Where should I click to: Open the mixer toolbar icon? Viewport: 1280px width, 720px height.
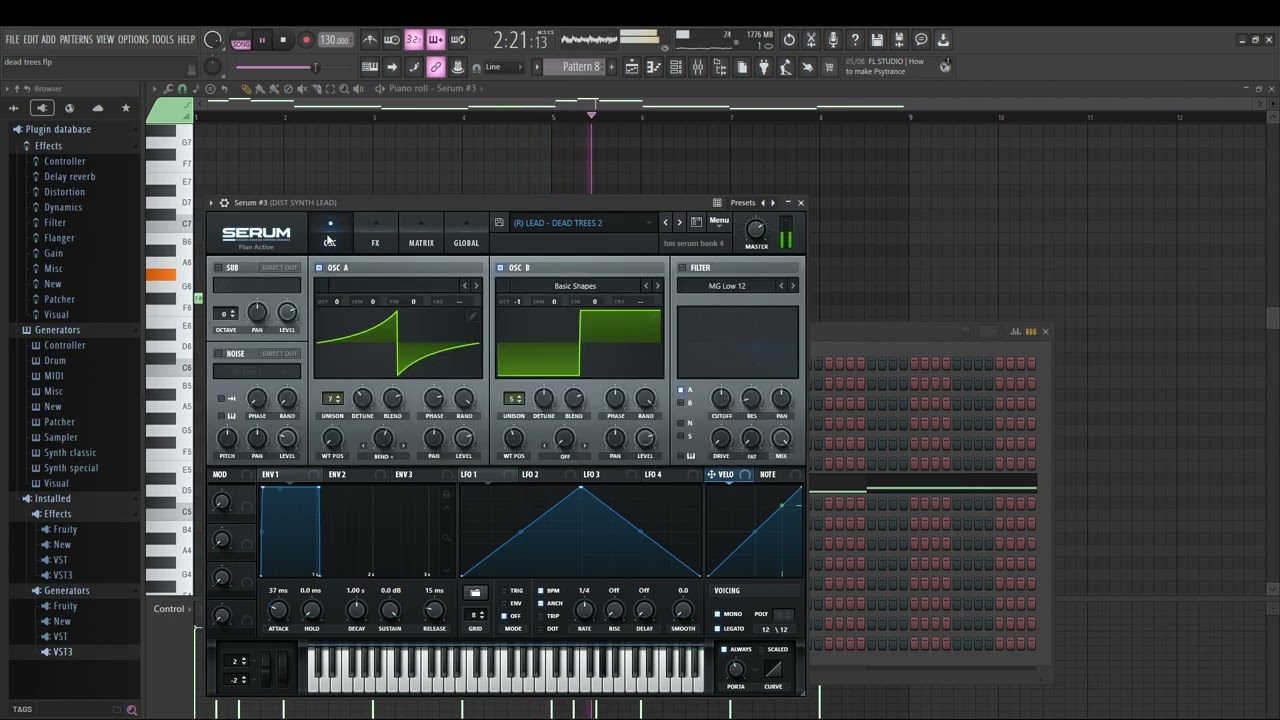(x=698, y=67)
